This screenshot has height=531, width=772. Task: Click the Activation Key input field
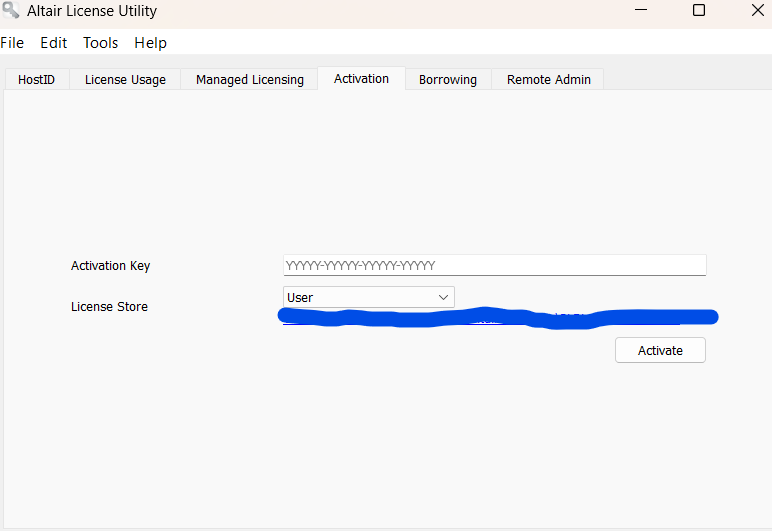(495, 265)
